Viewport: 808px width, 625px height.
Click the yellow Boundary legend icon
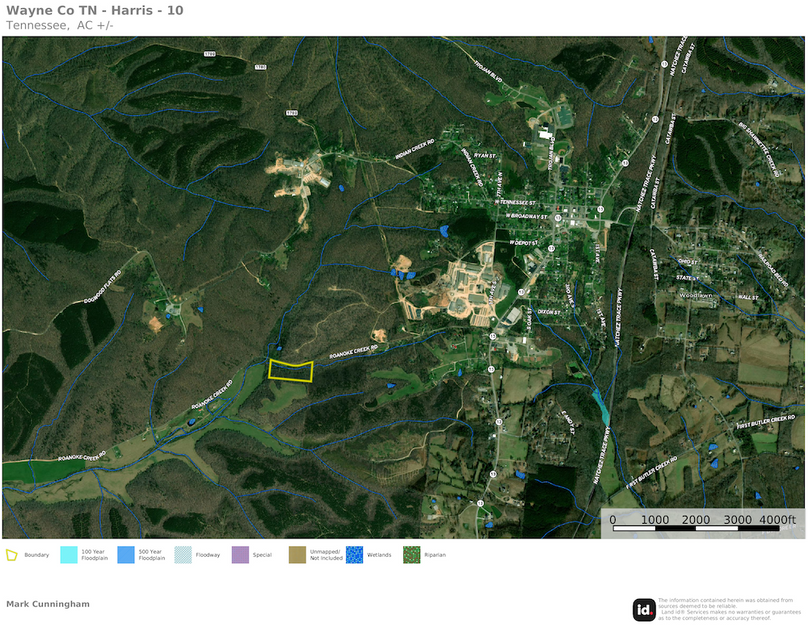pyautogui.click(x=12, y=554)
